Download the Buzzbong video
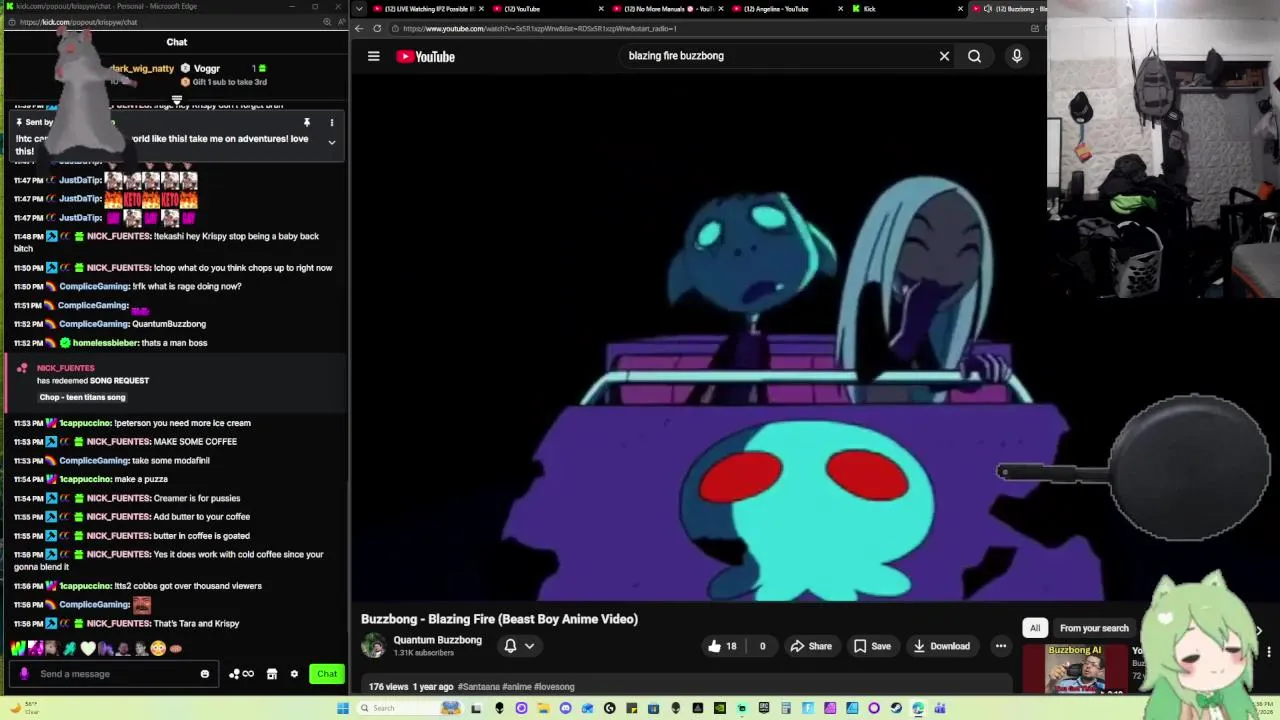The width and height of the screenshot is (1280, 720). (x=941, y=646)
